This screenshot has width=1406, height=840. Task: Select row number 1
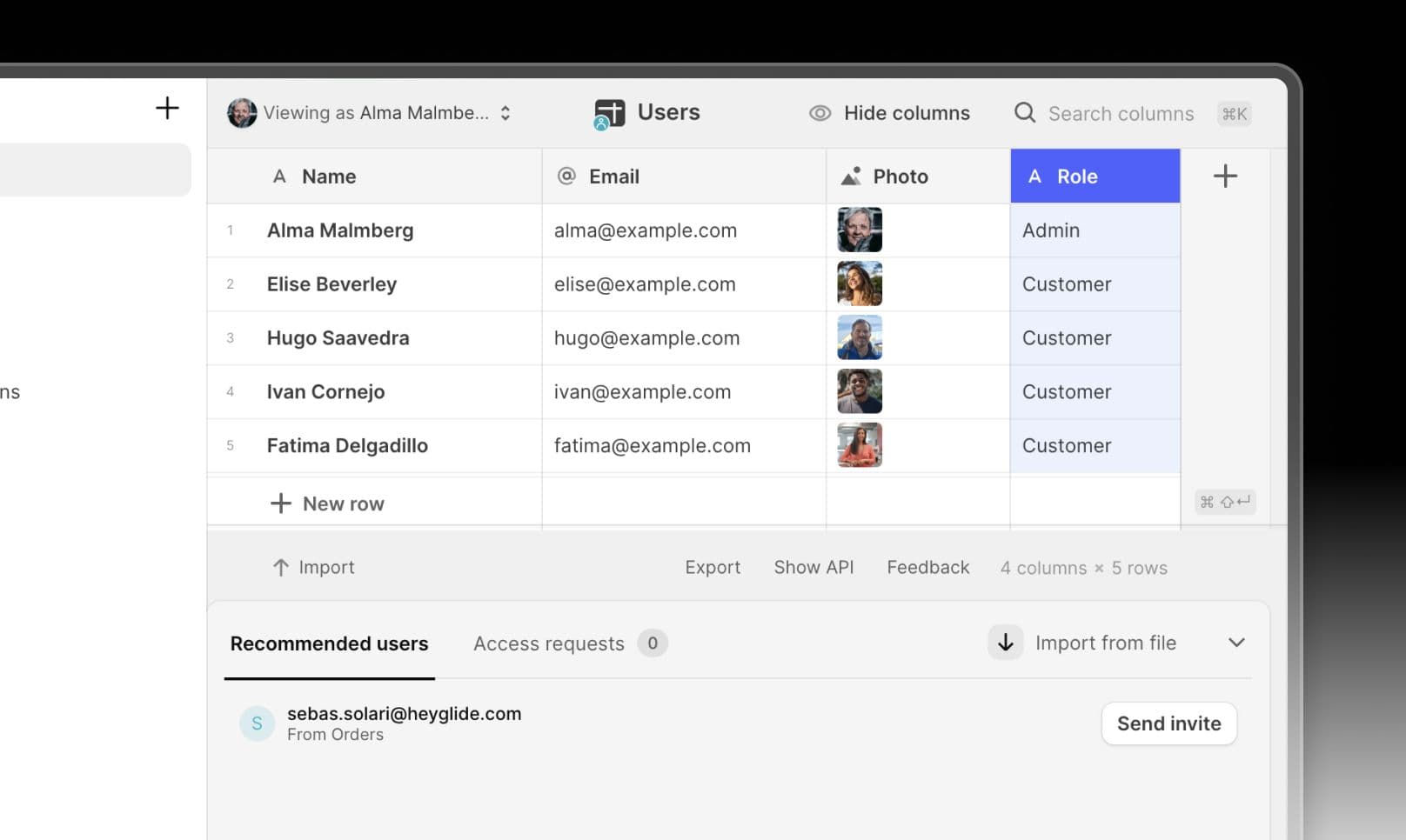pos(230,230)
